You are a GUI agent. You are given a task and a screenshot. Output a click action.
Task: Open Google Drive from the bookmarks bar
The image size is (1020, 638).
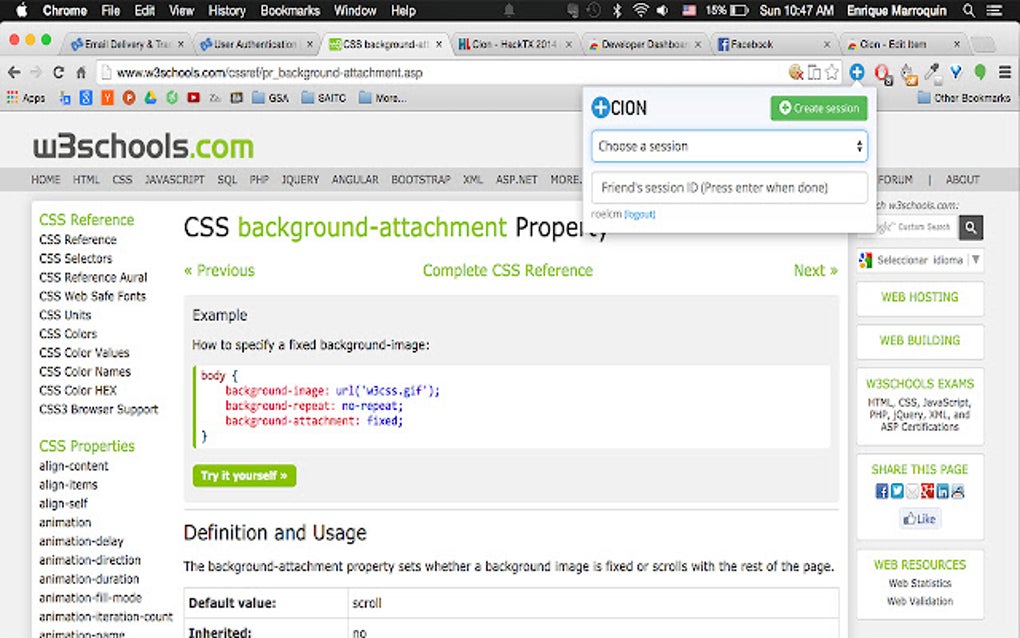pyautogui.click(x=151, y=98)
